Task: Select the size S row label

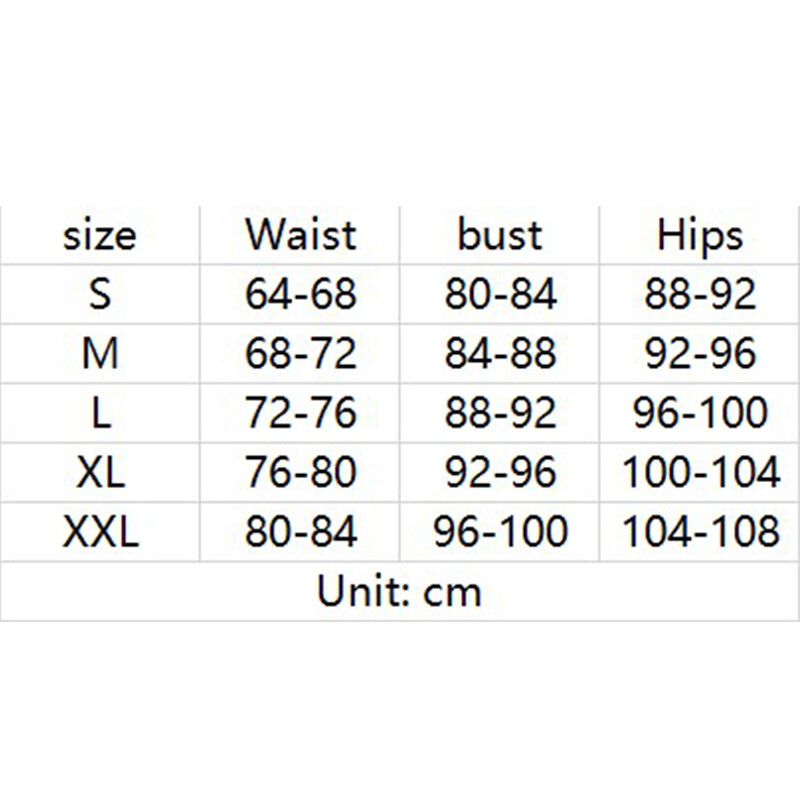Action: 100,294
